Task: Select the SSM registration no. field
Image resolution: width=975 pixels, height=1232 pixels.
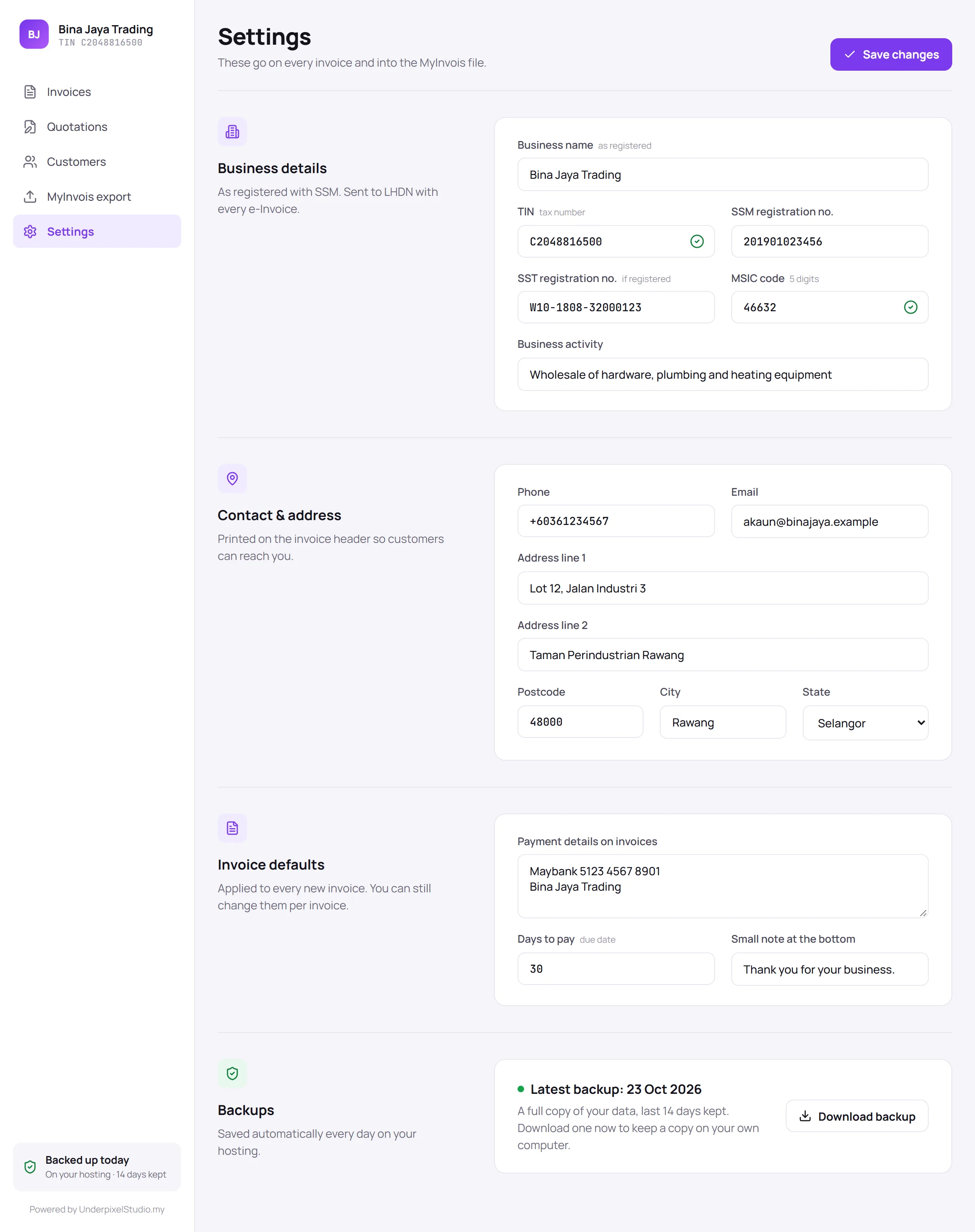Action: [x=830, y=241]
